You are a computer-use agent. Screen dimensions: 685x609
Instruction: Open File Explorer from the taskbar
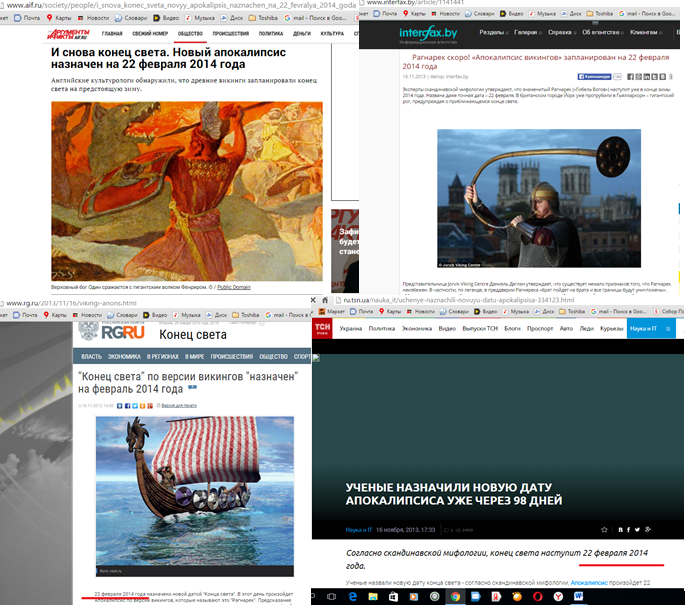(x=373, y=596)
